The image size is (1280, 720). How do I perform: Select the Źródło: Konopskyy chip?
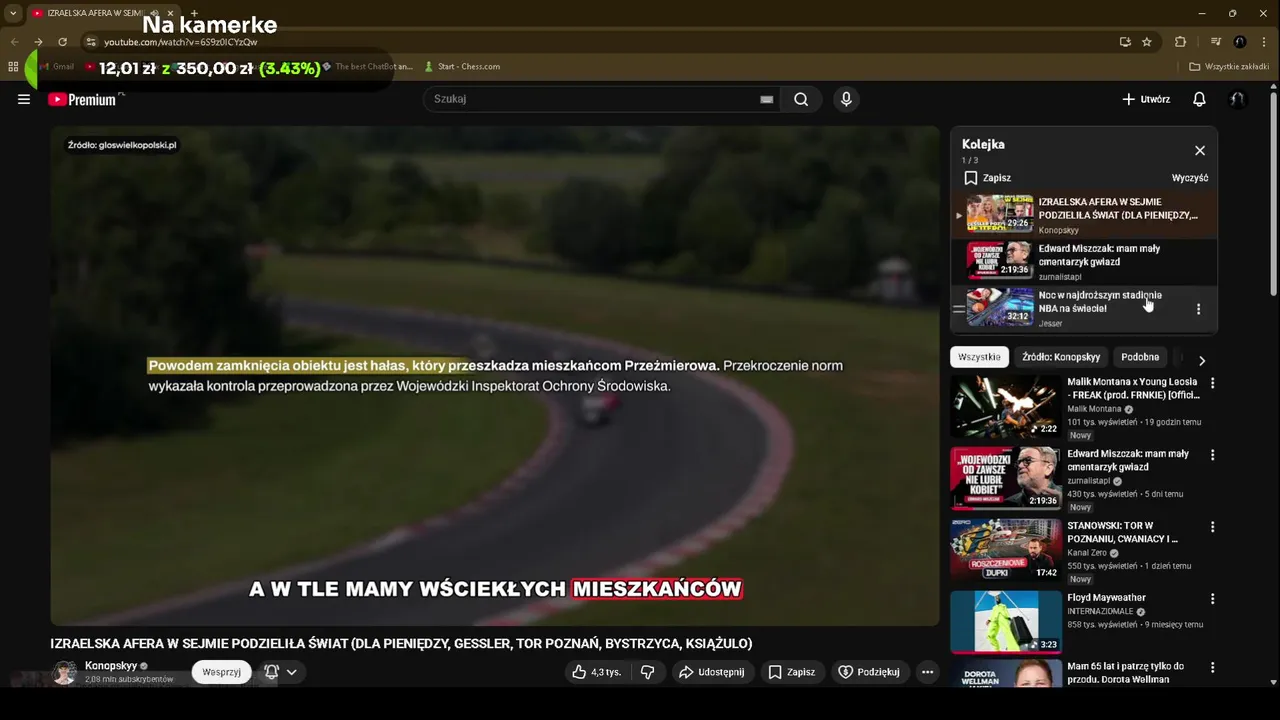point(1061,357)
